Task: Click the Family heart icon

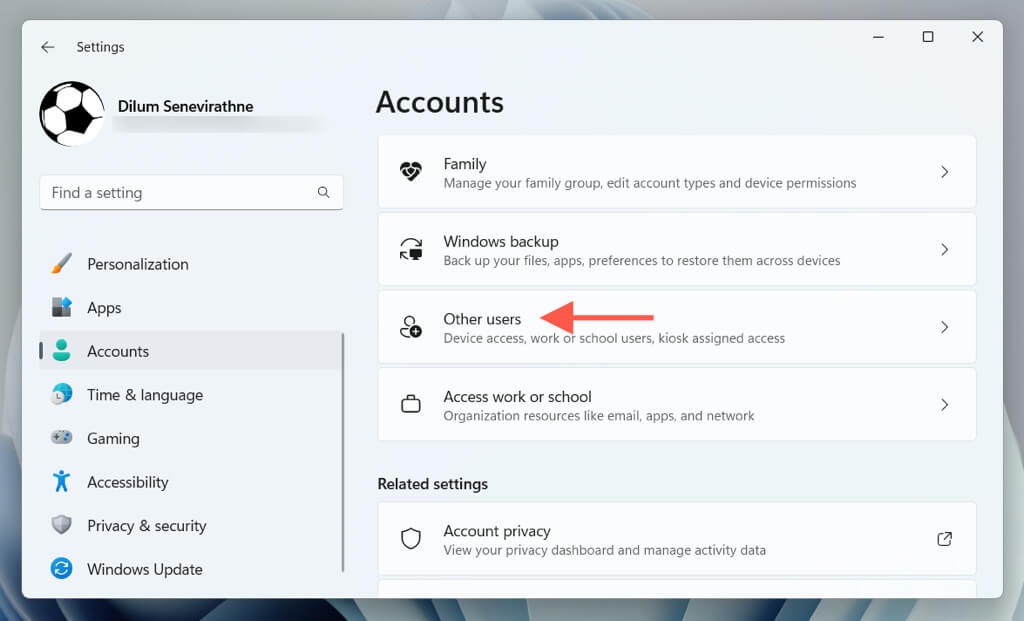Action: [411, 172]
